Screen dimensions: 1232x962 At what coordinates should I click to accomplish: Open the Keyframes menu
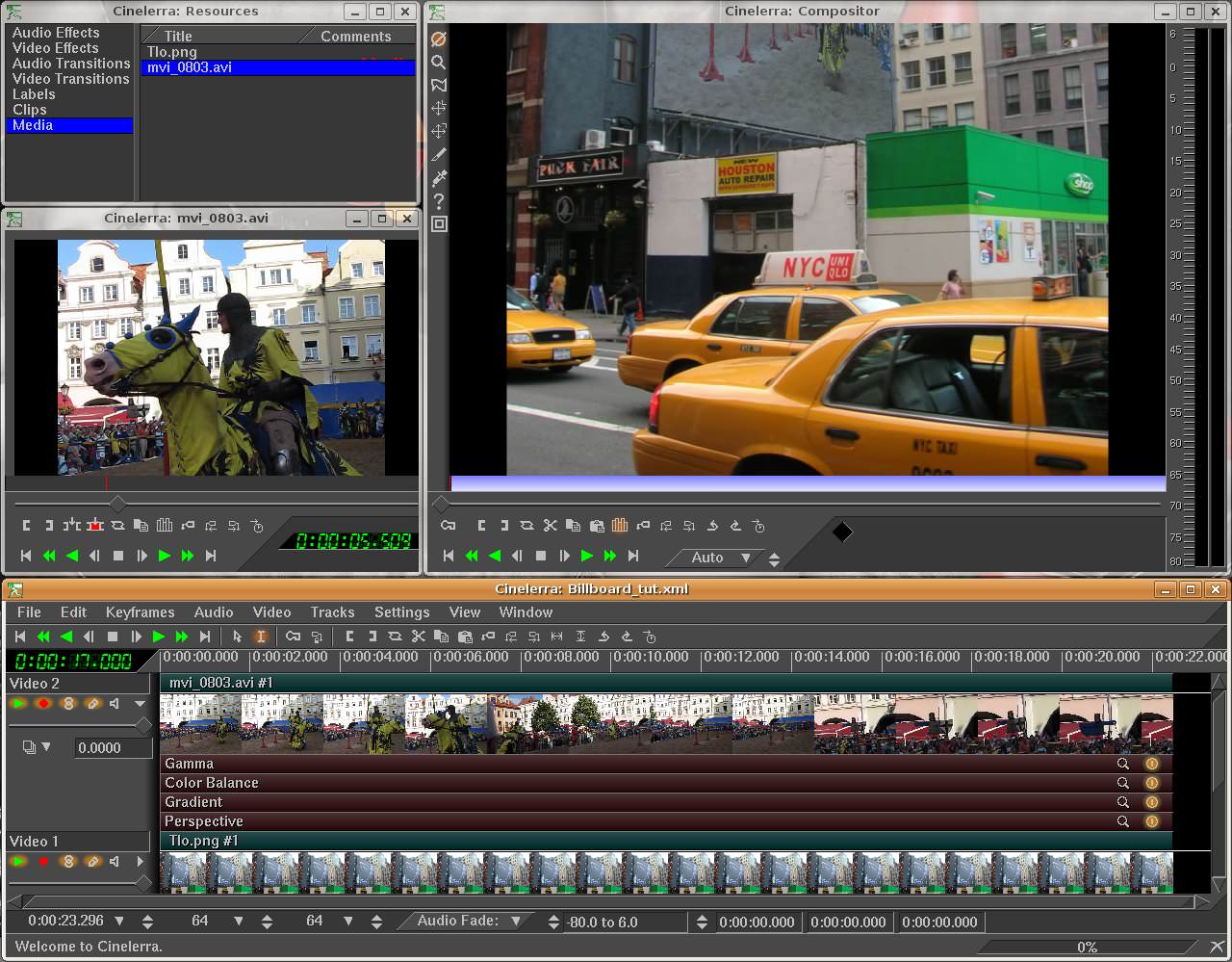(x=140, y=612)
